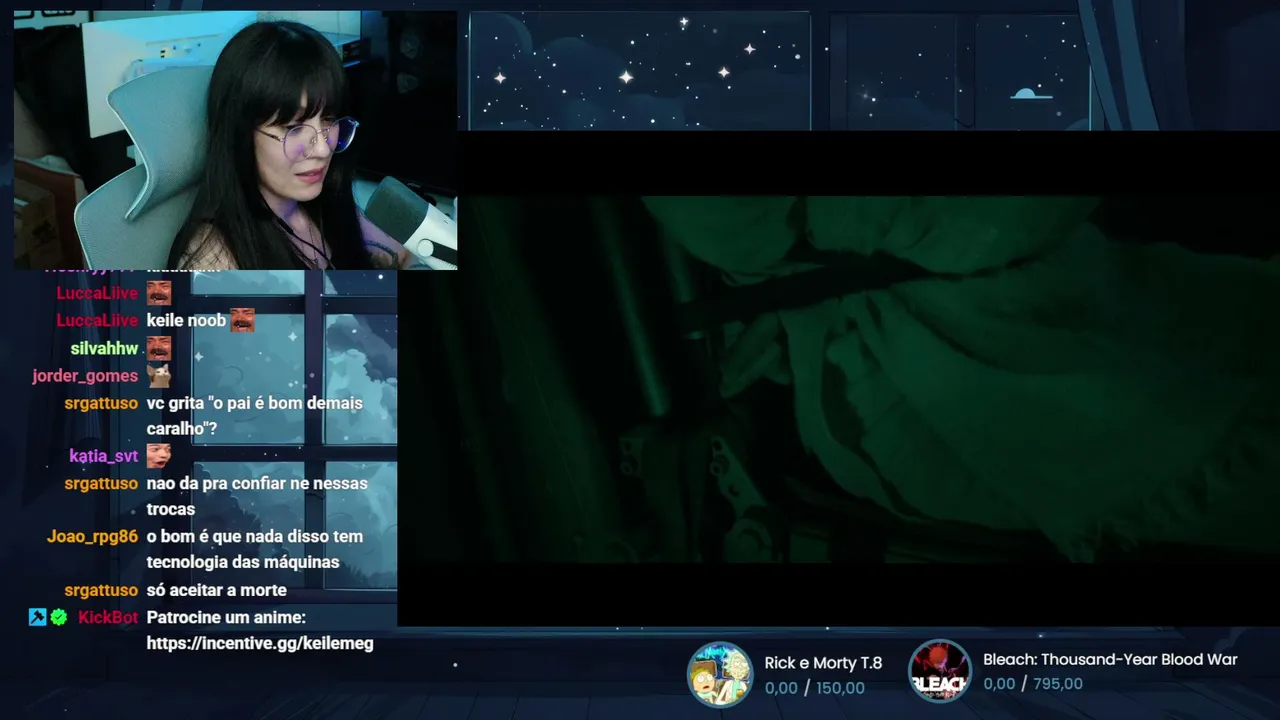Click the Rick e Morty round avatar
Screen dimensions: 1280x720
[720, 674]
